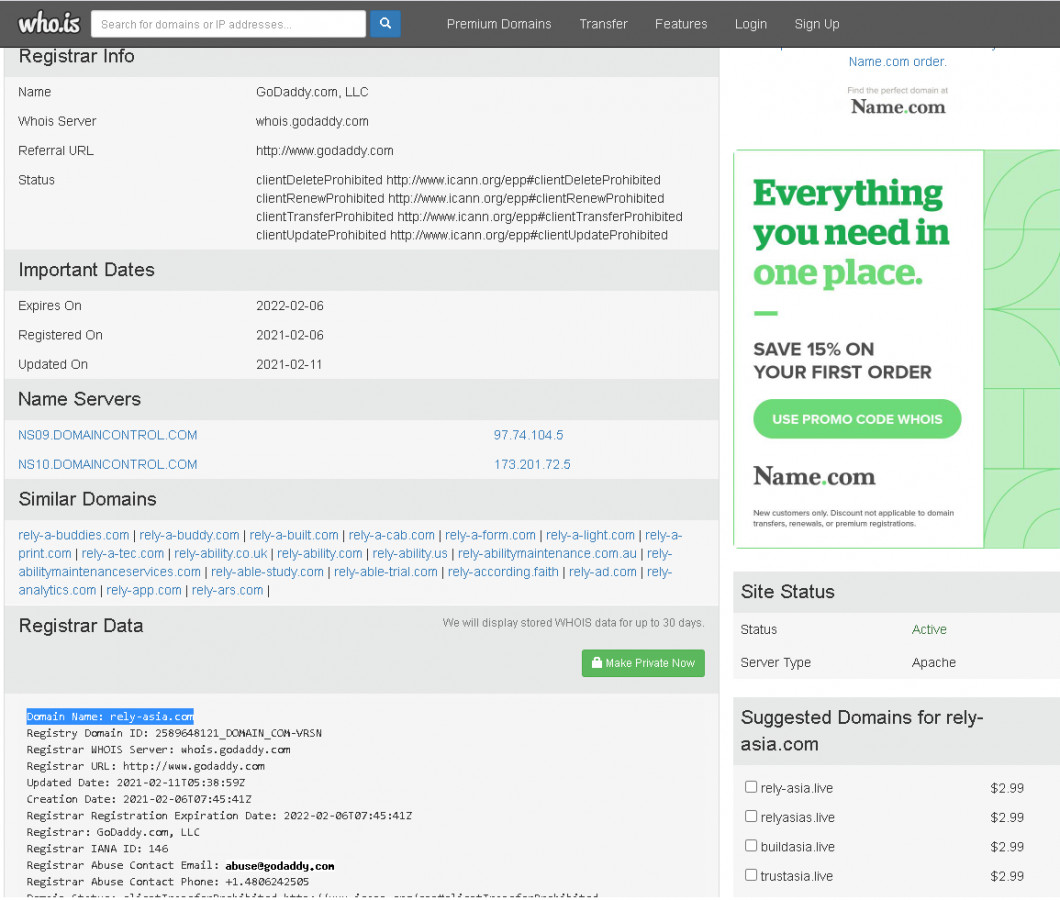1060x900 pixels.
Task: Click Registrar IANA ID: 146 line
Action: tap(97, 849)
